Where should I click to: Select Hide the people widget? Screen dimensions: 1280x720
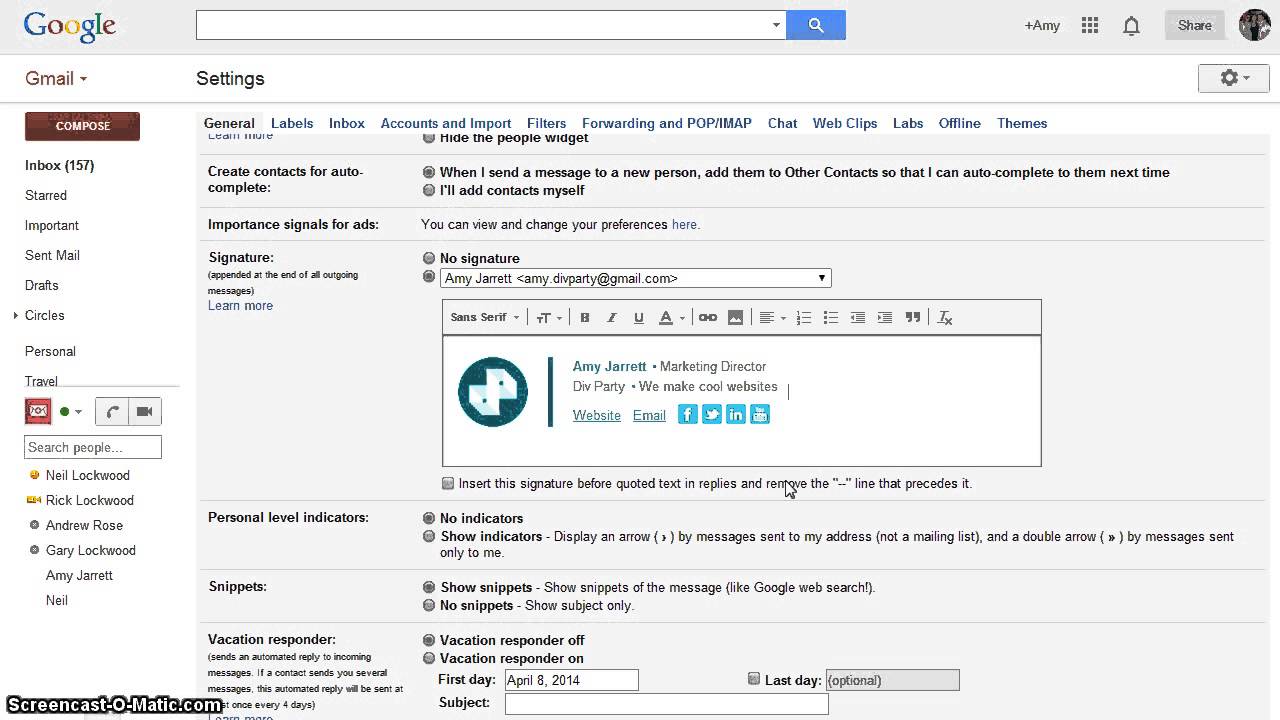click(429, 138)
